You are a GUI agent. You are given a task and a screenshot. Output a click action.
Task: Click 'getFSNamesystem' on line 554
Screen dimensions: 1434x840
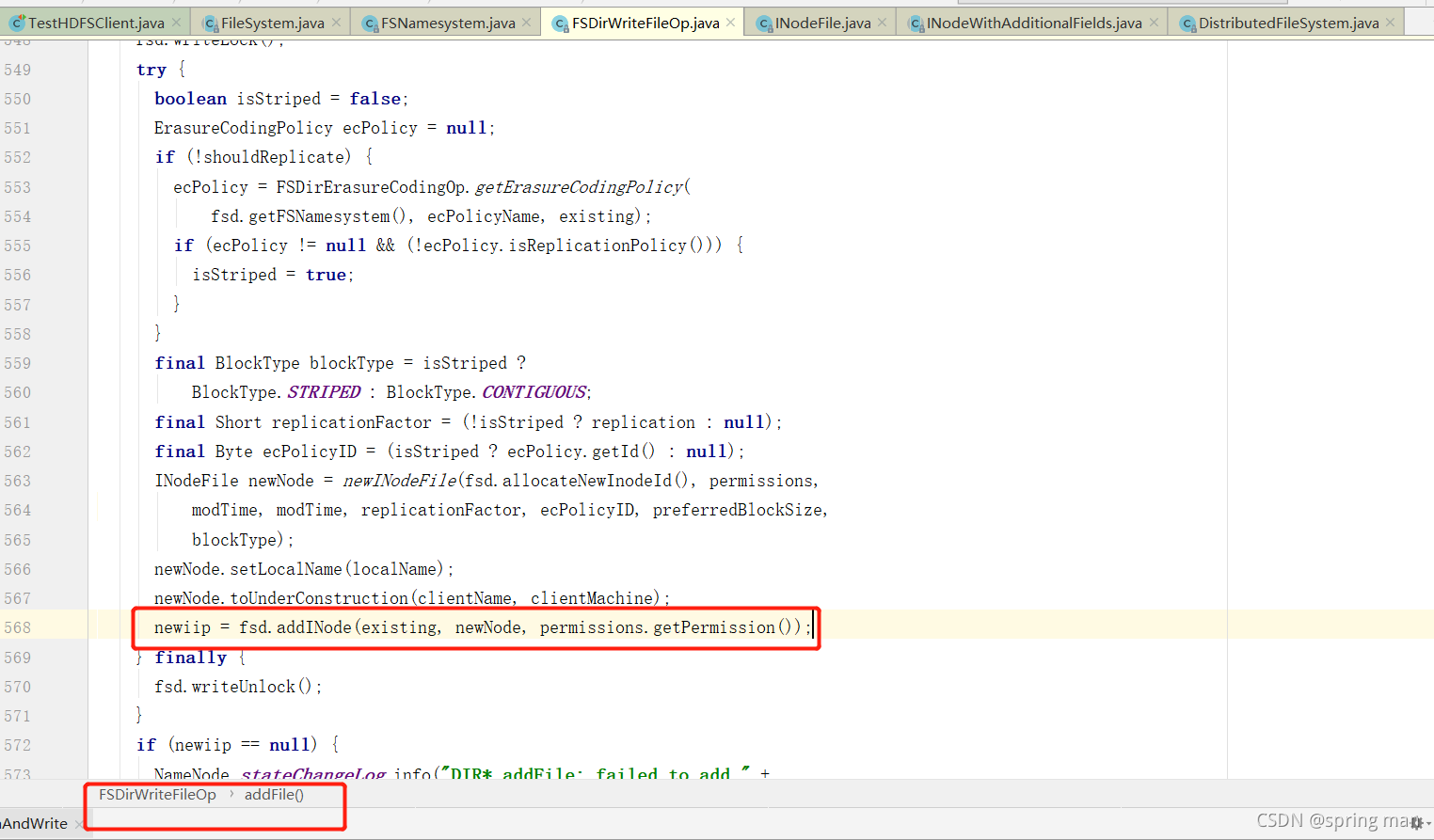point(319,216)
